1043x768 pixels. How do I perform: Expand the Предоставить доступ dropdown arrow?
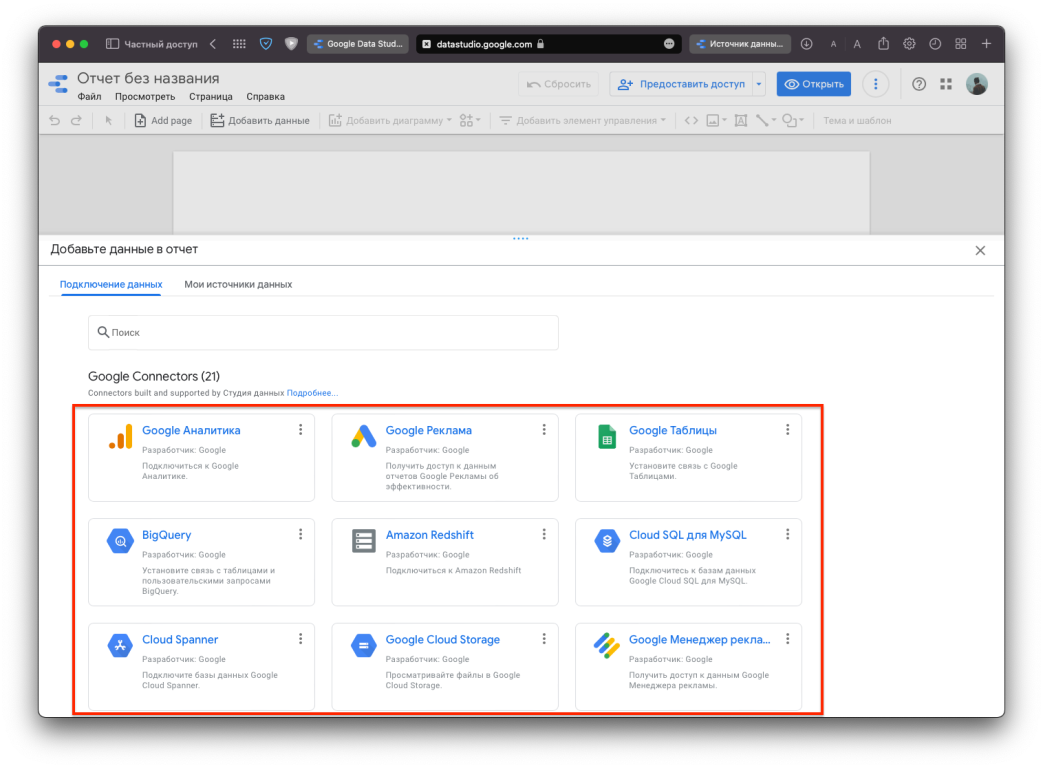[758, 84]
